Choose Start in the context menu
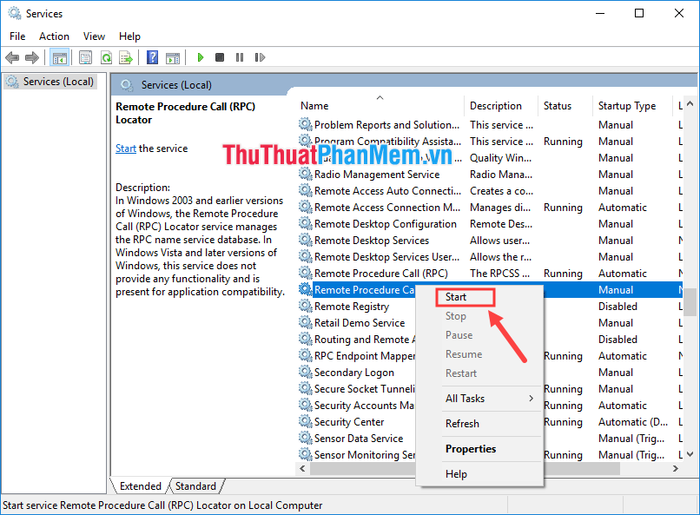The width and height of the screenshot is (700, 515). tap(456, 297)
